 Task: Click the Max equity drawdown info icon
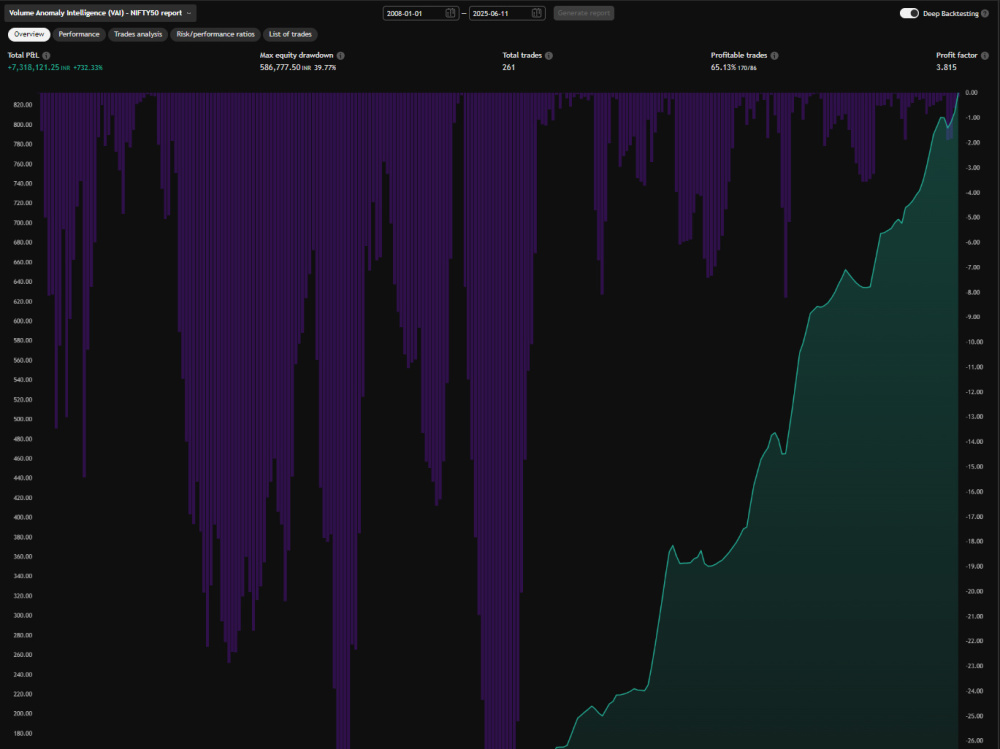click(x=341, y=56)
